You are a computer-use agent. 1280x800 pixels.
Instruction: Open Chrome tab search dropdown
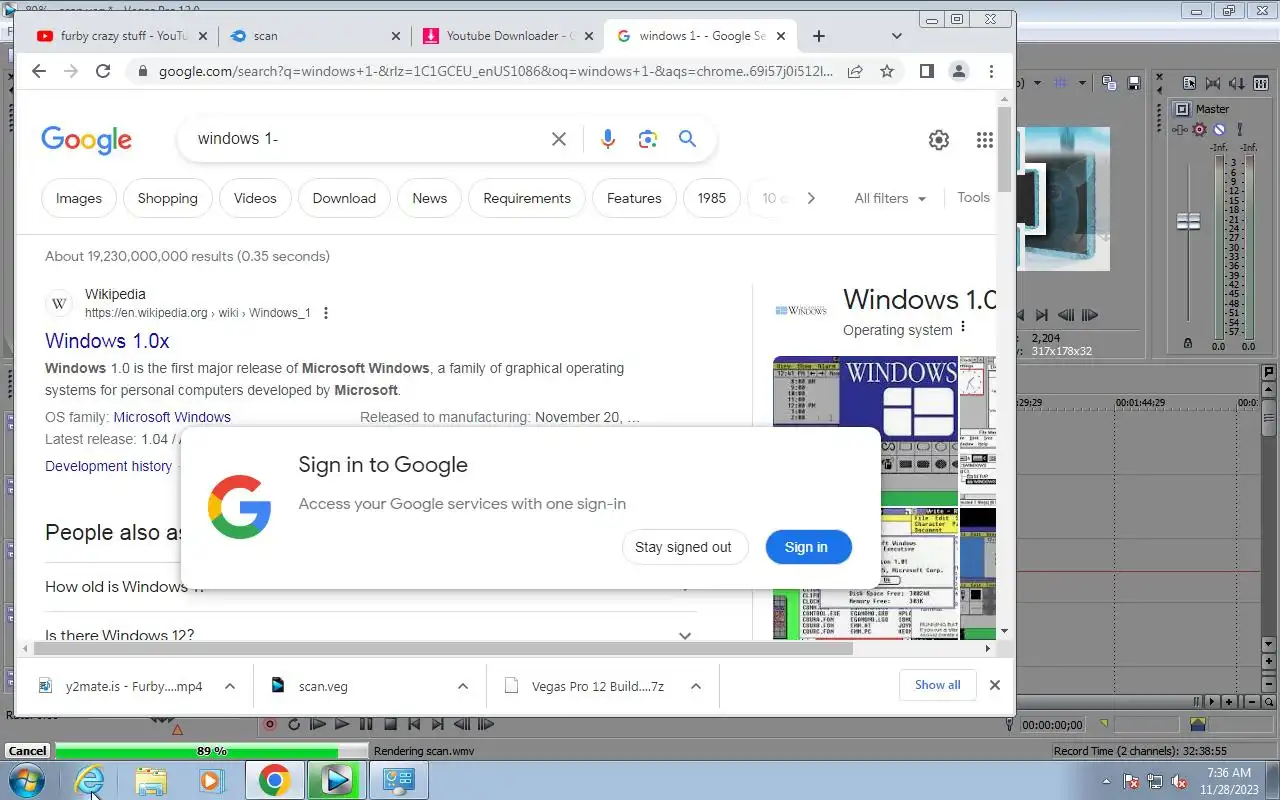click(897, 36)
